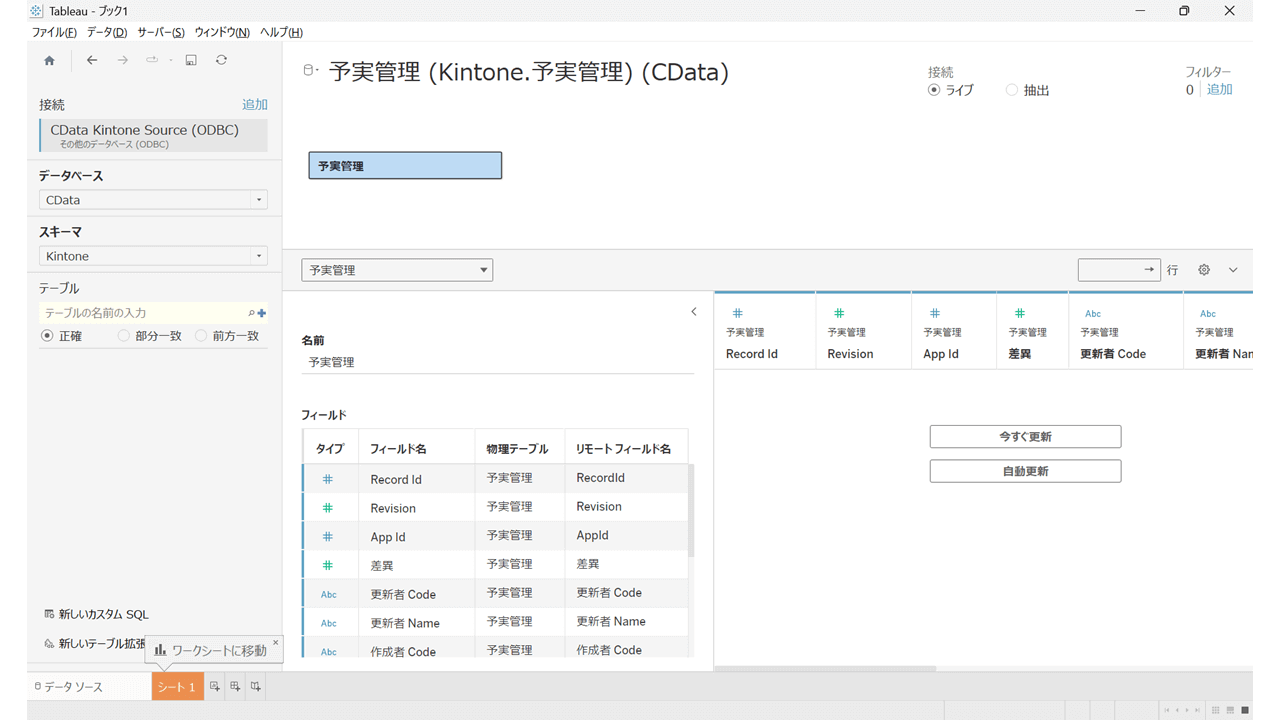Viewport: 1280px width, 720px height.
Task: Click the New Worksheet icon
Action: (214, 686)
